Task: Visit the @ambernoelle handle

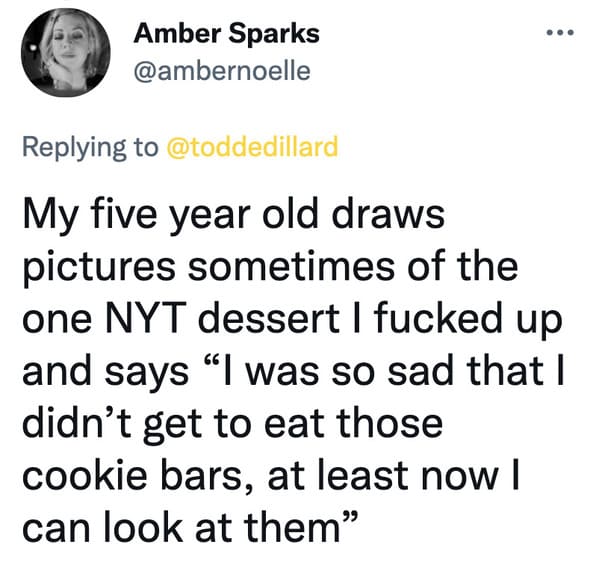Action: 222,71
